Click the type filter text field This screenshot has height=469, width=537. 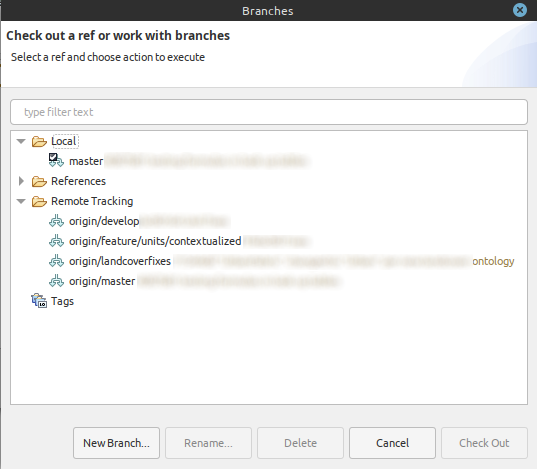pyautogui.click(x=269, y=112)
